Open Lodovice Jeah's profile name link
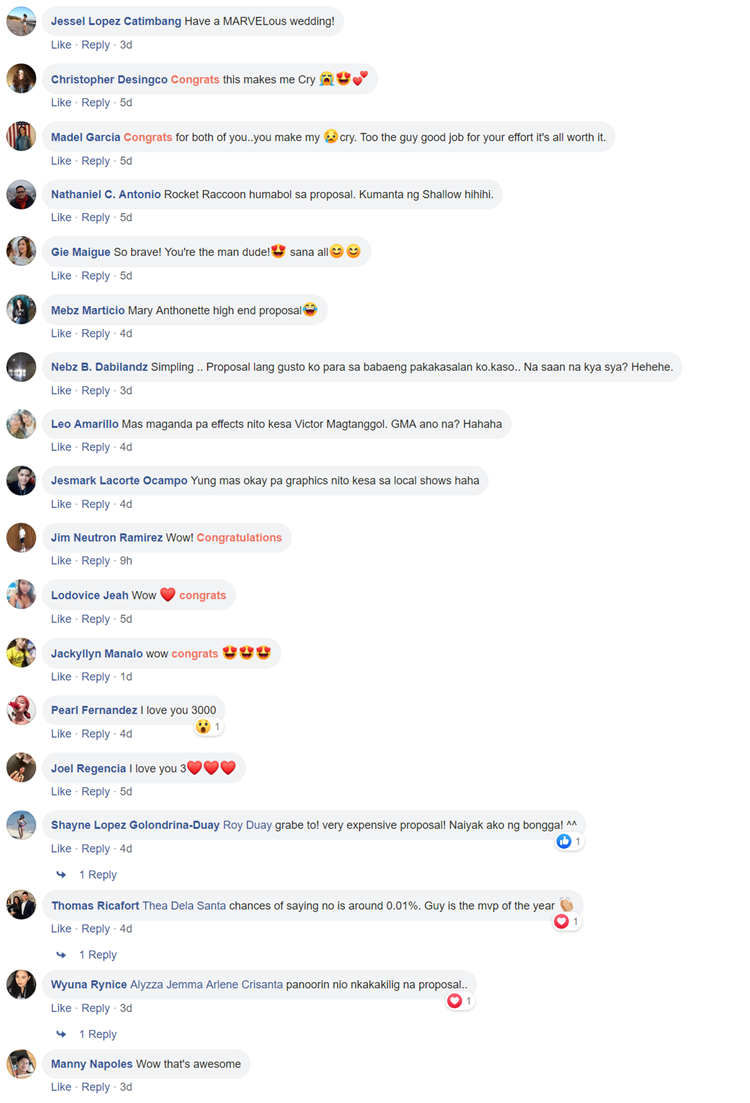The height and width of the screenshot is (1103, 750). 89,596
